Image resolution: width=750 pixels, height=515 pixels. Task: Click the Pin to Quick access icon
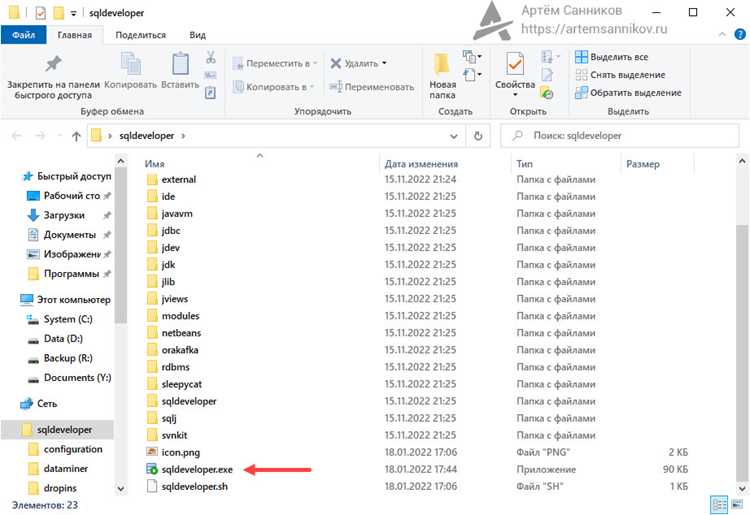pyautogui.click(x=53, y=64)
